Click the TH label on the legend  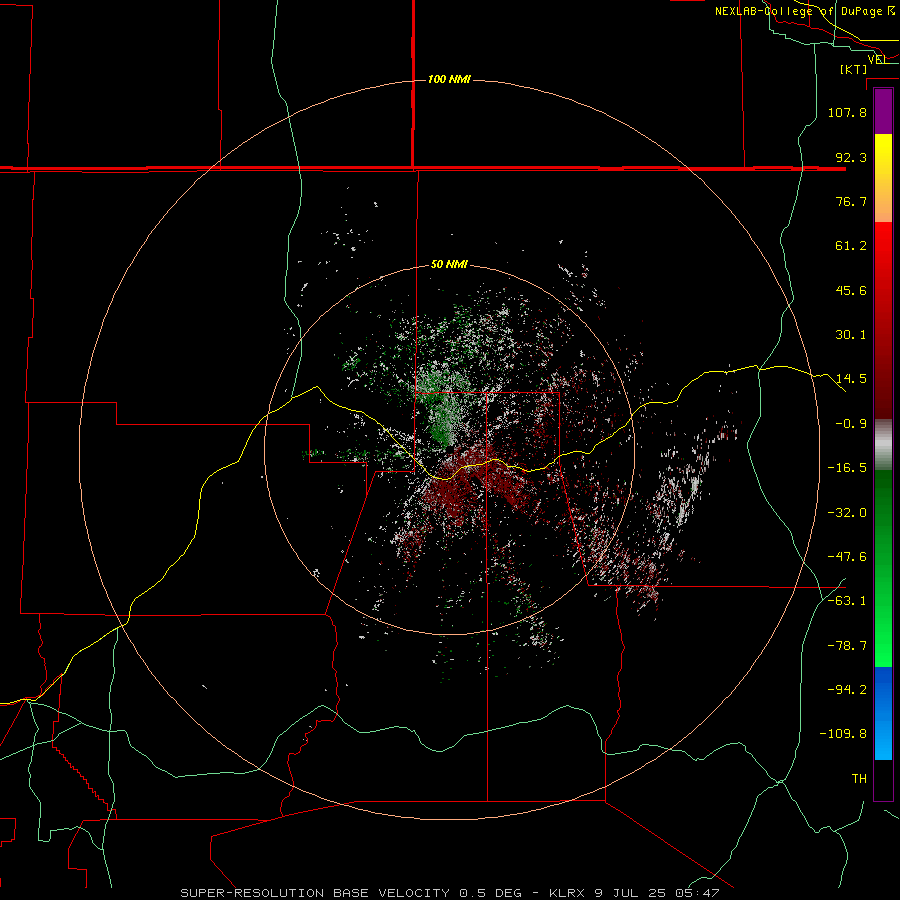(x=859, y=779)
